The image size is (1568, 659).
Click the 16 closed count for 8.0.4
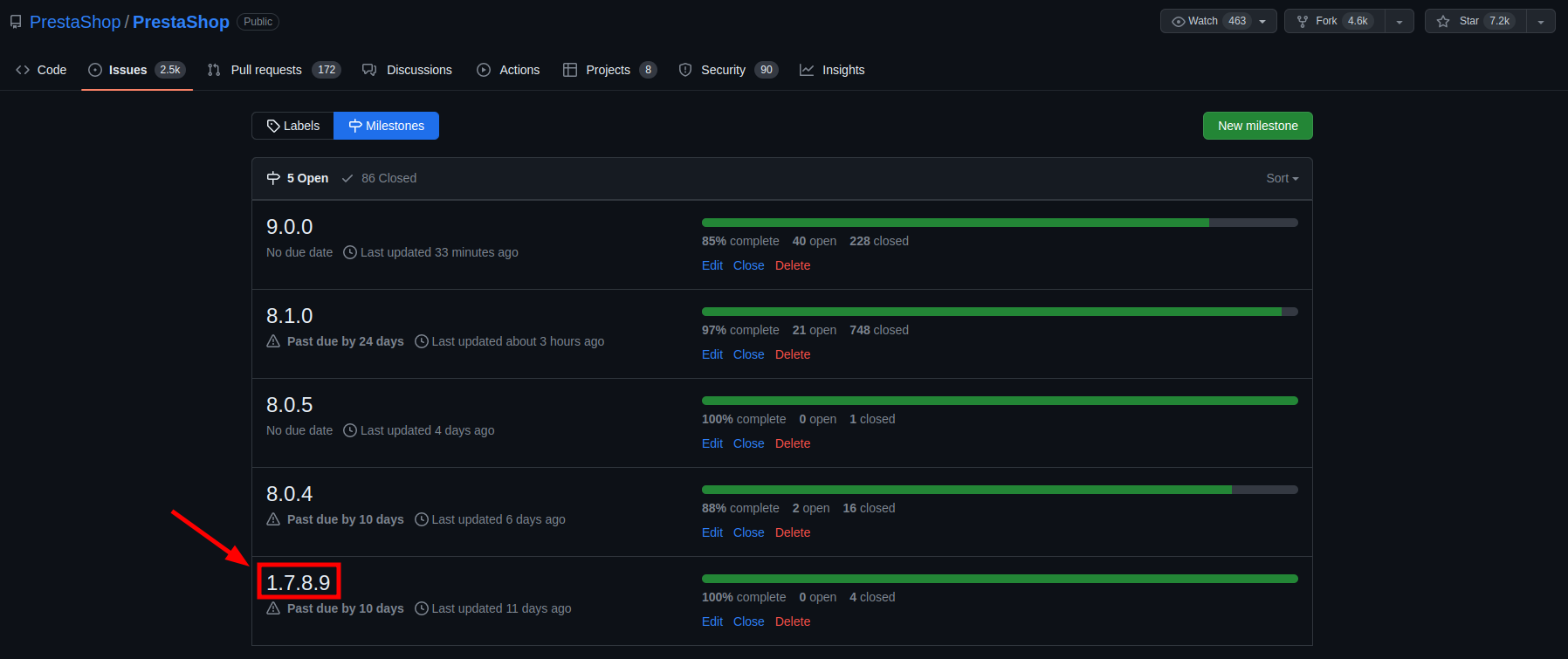[869, 508]
